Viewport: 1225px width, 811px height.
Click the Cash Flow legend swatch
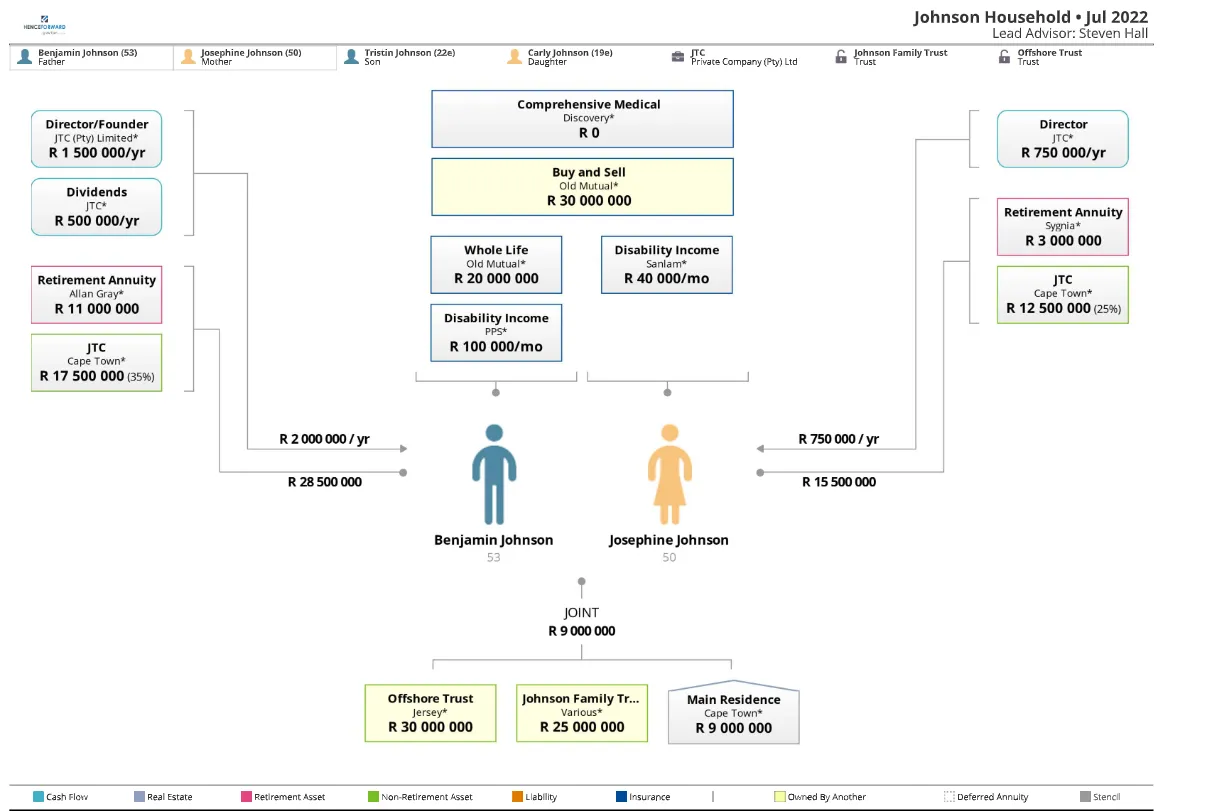tap(38, 797)
